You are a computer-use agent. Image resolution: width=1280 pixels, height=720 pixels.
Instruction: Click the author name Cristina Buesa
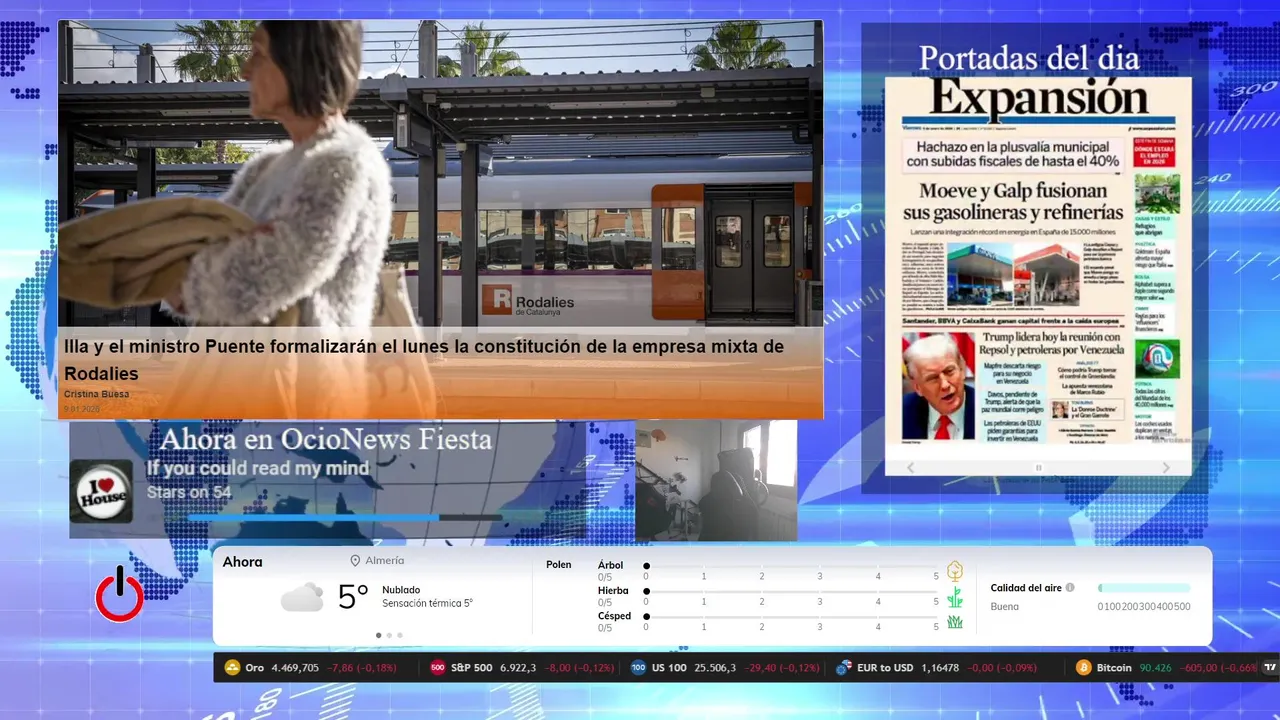[x=96, y=394]
